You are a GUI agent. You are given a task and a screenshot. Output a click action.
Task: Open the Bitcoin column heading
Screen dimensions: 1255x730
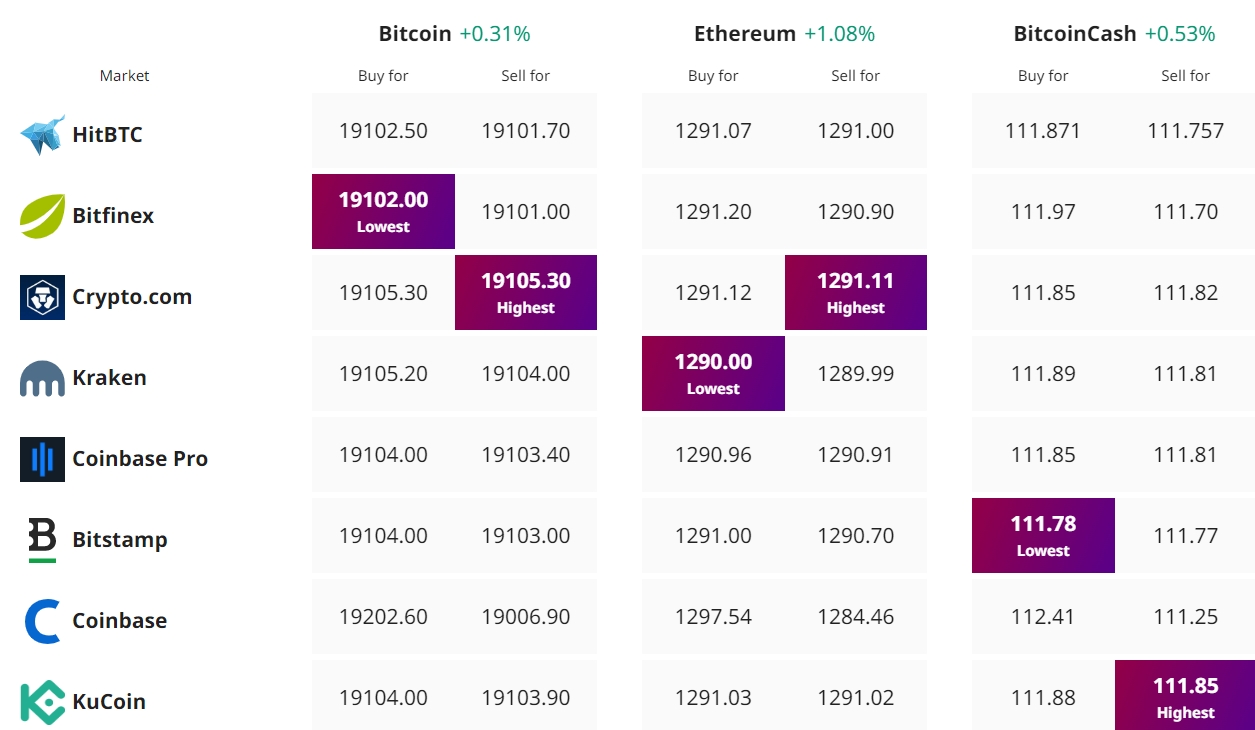(415, 34)
